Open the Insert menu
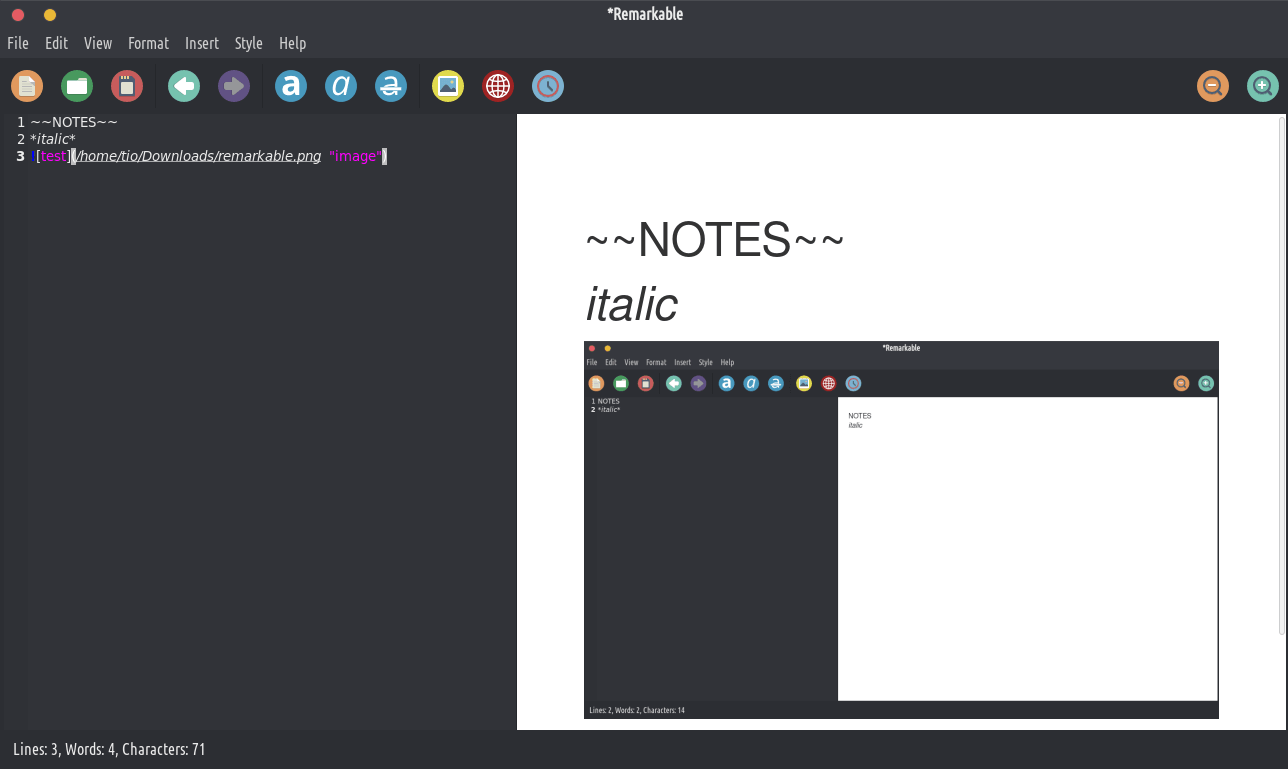The image size is (1288, 769). [x=202, y=43]
